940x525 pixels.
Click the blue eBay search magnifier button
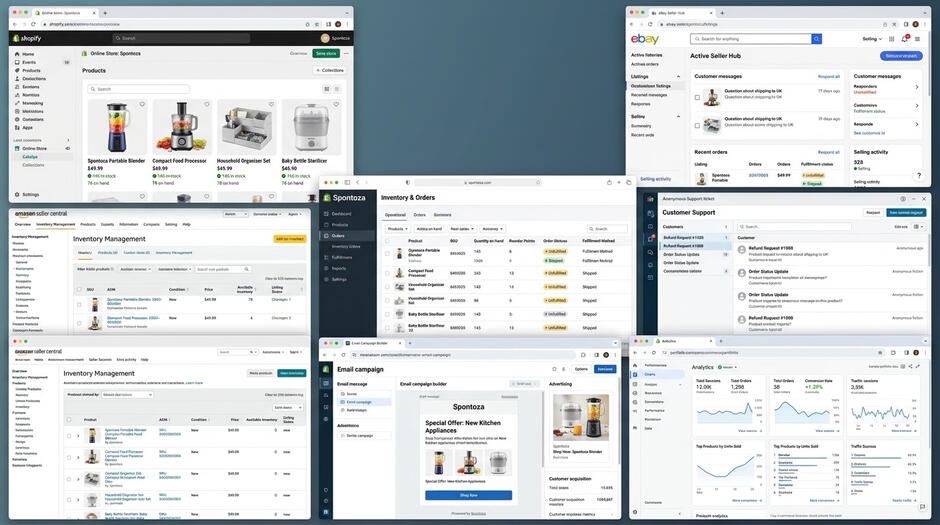tap(817, 39)
